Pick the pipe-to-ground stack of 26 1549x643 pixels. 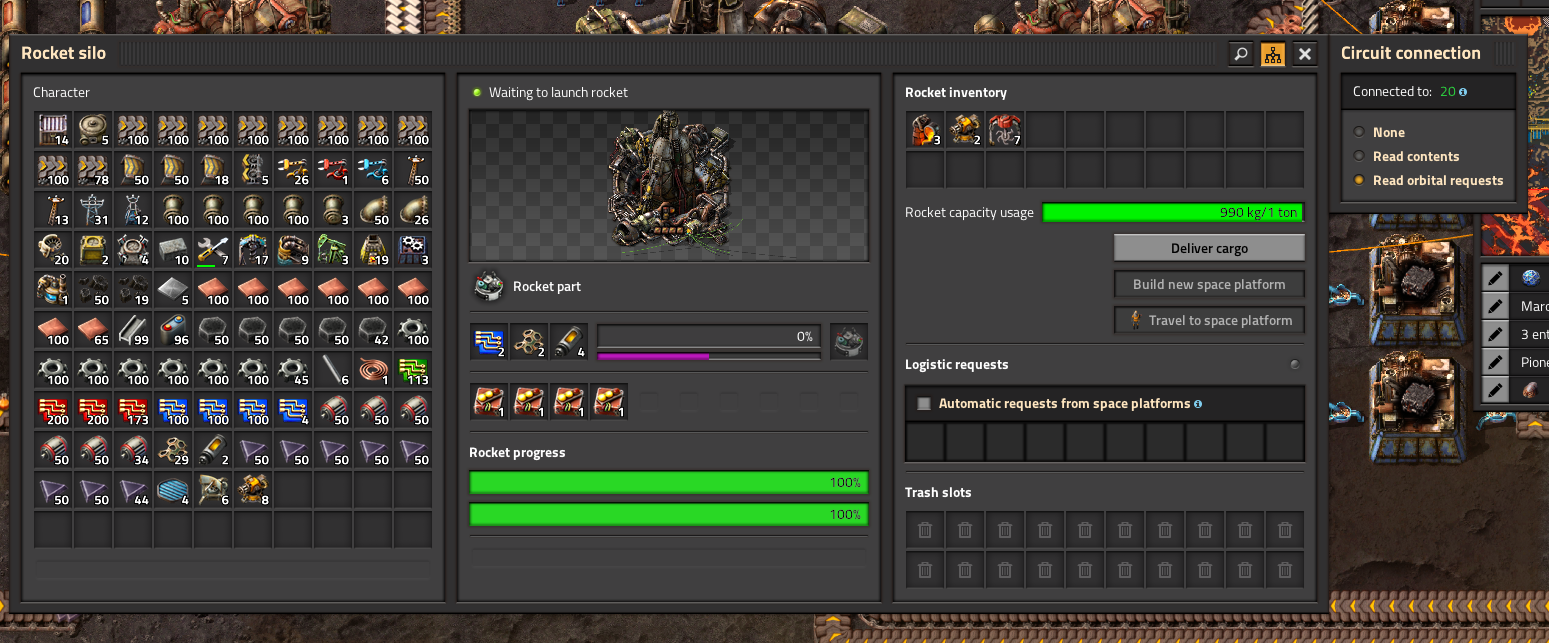pos(413,209)
